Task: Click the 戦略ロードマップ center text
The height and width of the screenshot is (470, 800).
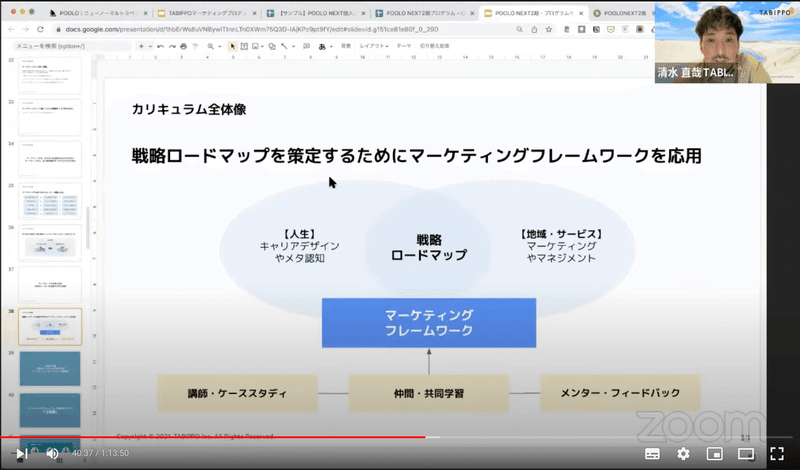Action: [x=429, y=247]
